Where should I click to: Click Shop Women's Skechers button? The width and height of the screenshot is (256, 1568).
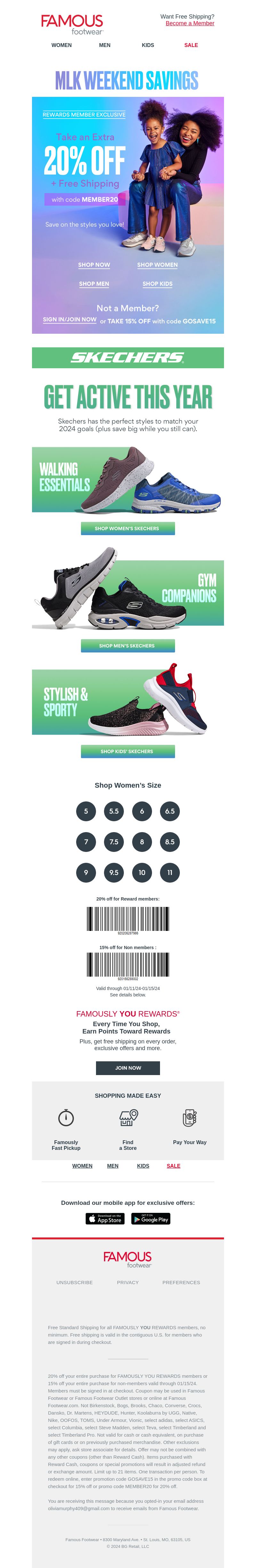click(128, 528)
